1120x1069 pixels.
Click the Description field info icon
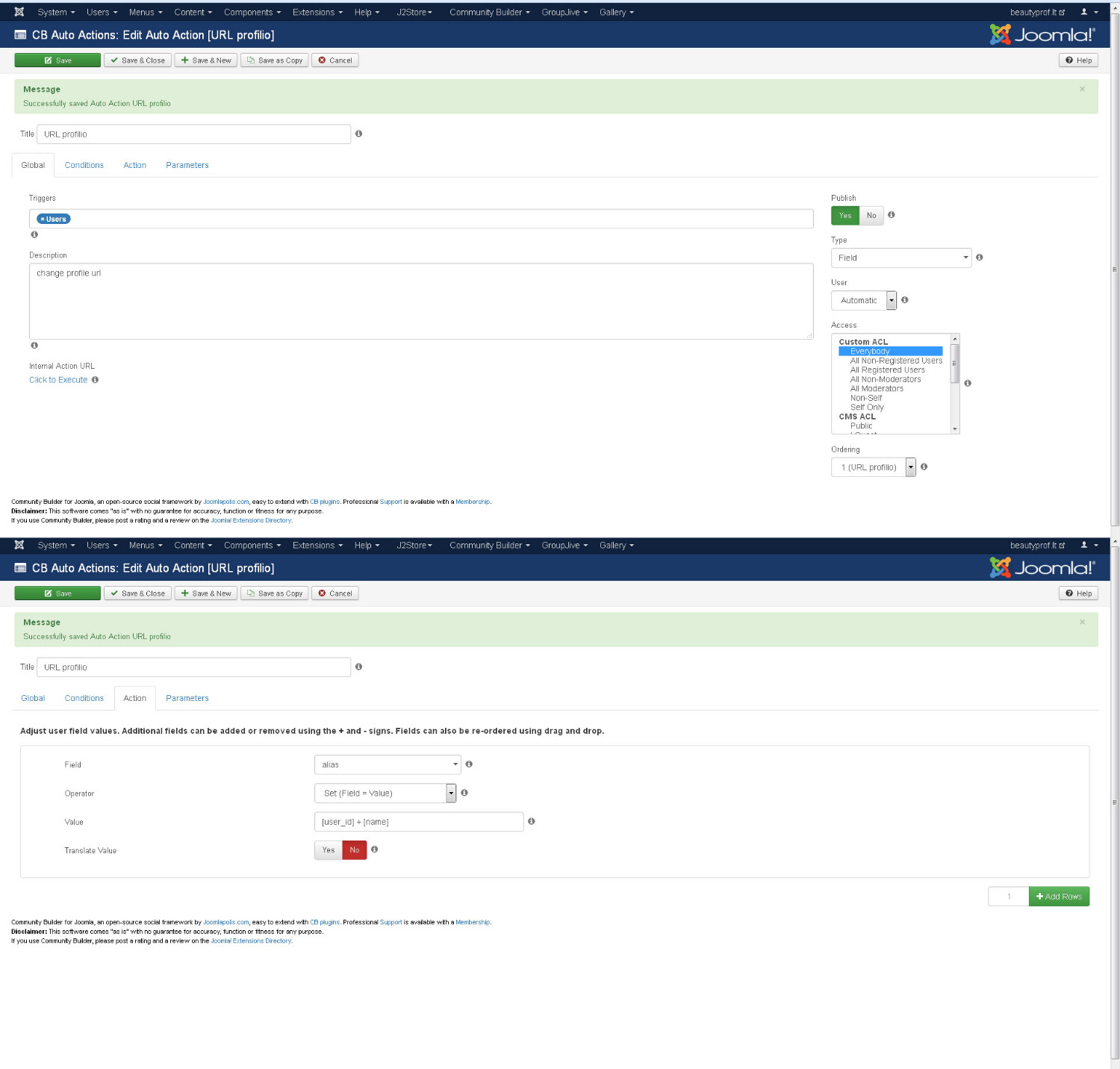tap(34, 346)
